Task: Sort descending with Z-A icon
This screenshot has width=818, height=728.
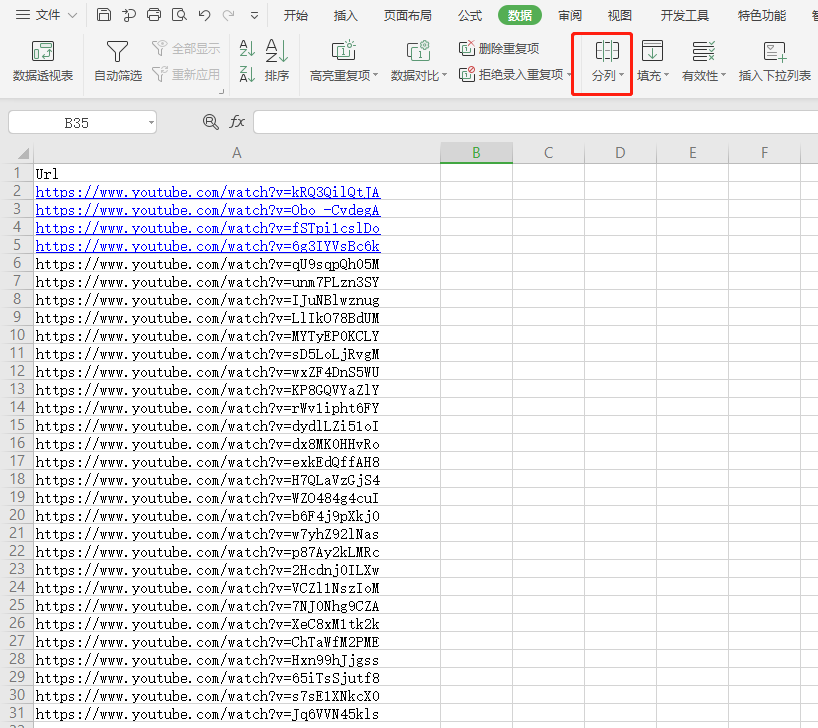Action: pyautogui.click(x=247, y=74)
